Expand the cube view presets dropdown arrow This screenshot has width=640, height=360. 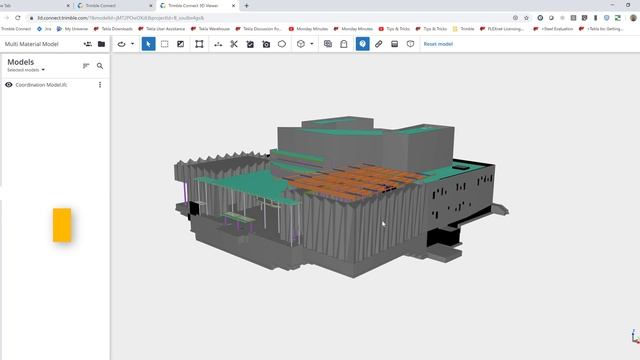[312, 44]
